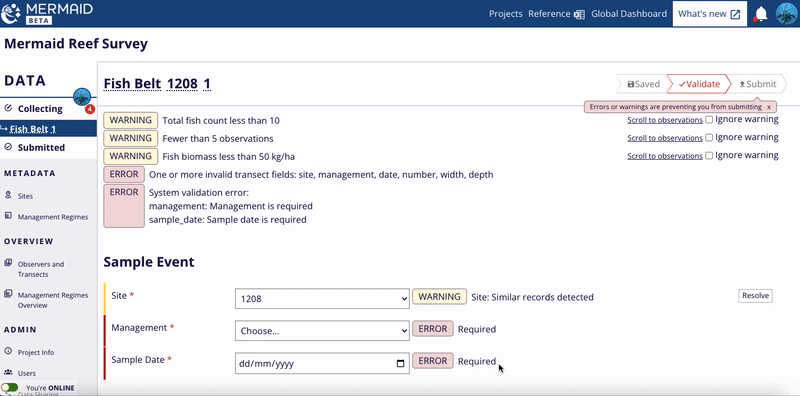The width and height of the screenshot is (800, 396).
Task: Click the Project Info icon
Action: [x=8, y=352]
